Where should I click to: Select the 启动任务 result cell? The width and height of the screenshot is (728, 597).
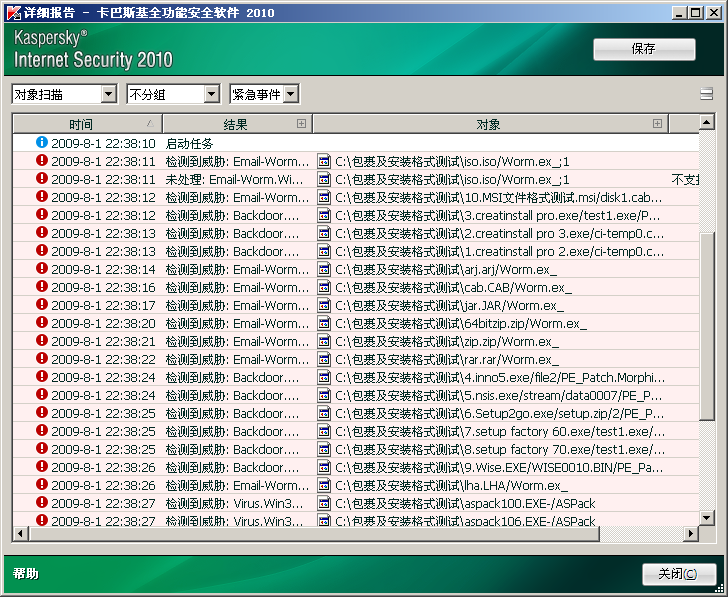pos(189,143)
